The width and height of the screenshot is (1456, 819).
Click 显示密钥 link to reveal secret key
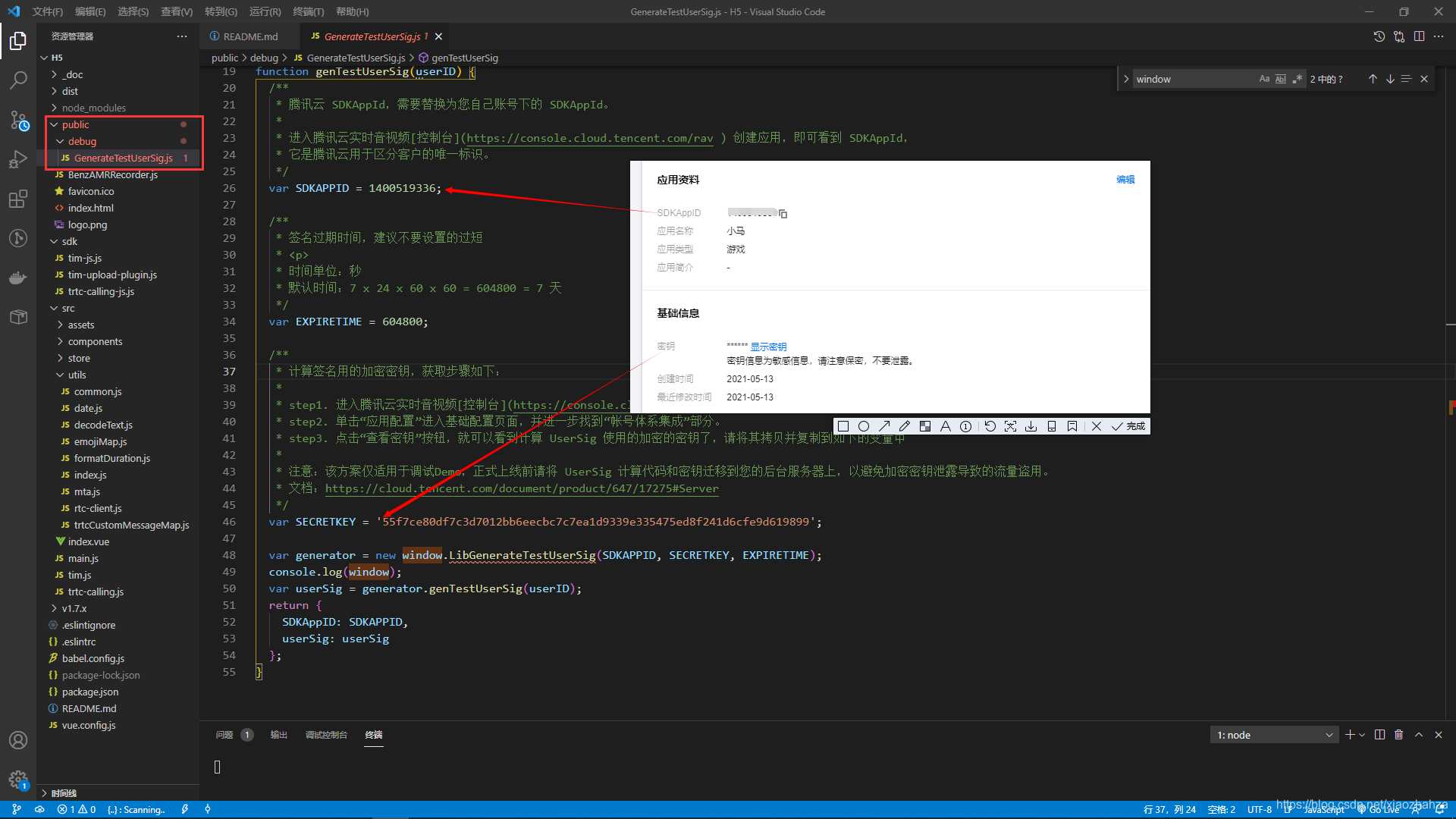click(768, 347)
